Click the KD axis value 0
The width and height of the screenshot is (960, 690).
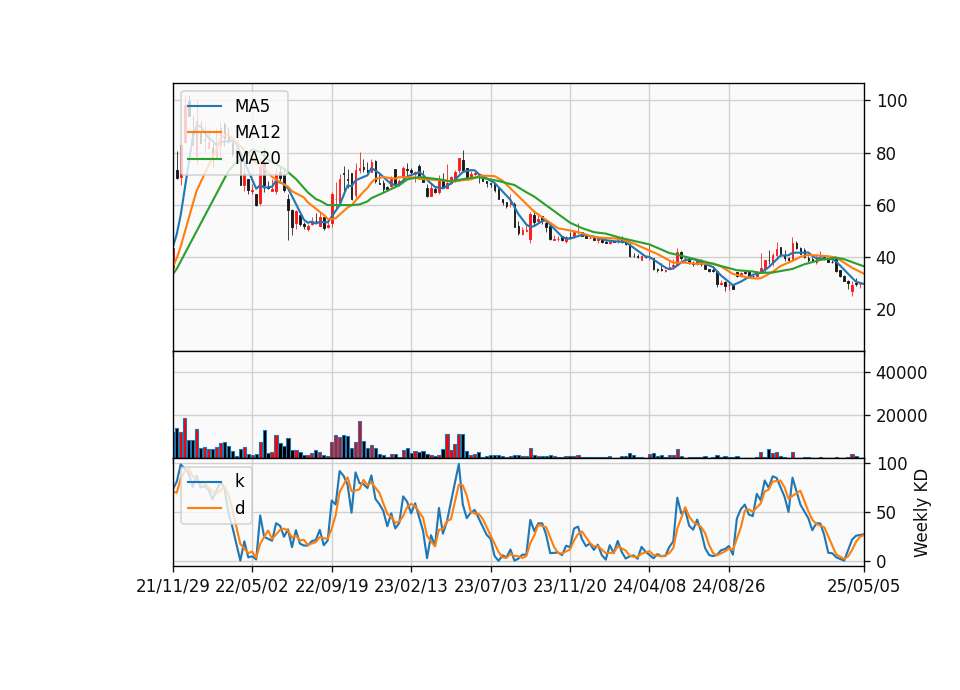(882, 561)
